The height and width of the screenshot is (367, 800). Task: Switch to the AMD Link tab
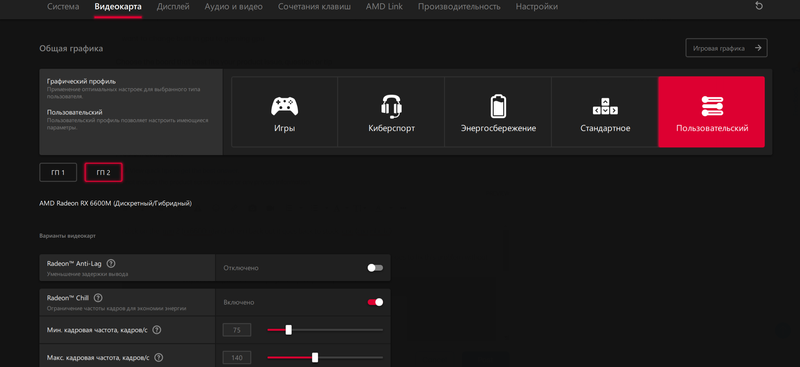[x=384, y=7]
